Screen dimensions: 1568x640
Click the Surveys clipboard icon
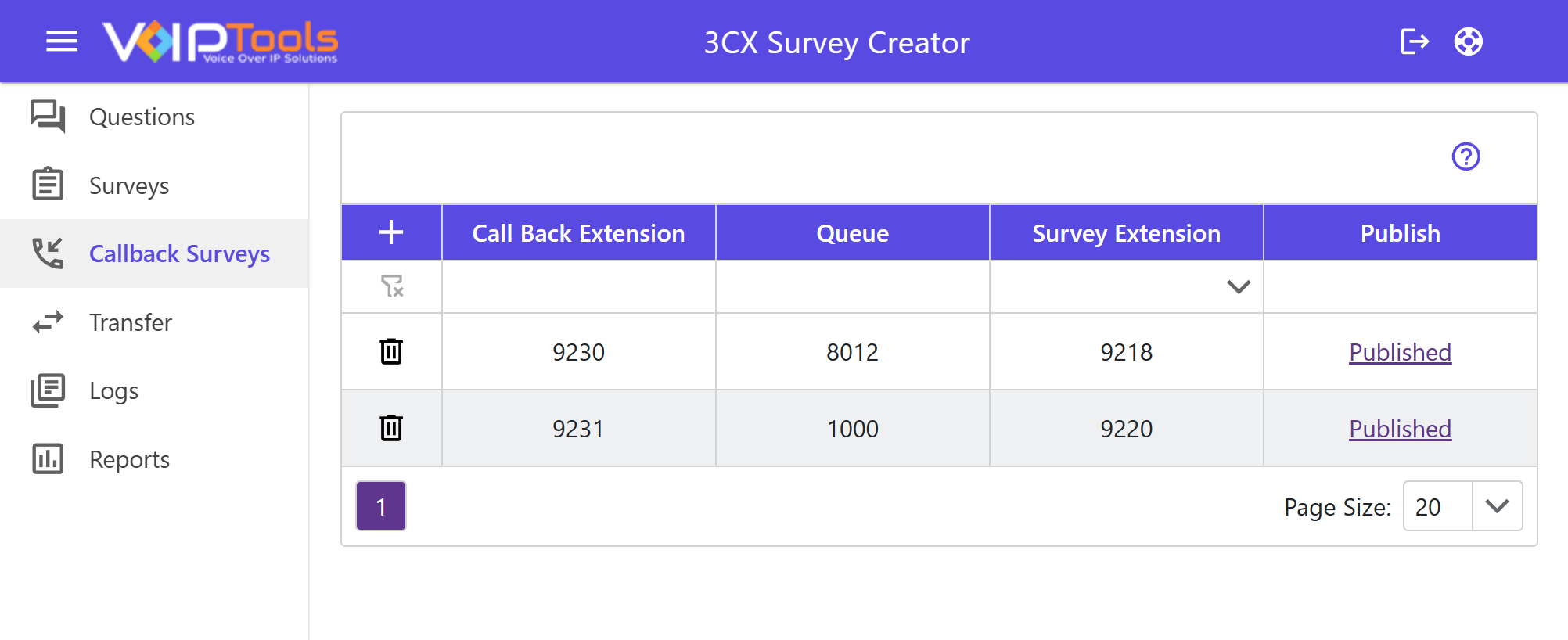(x=48, y=185)
